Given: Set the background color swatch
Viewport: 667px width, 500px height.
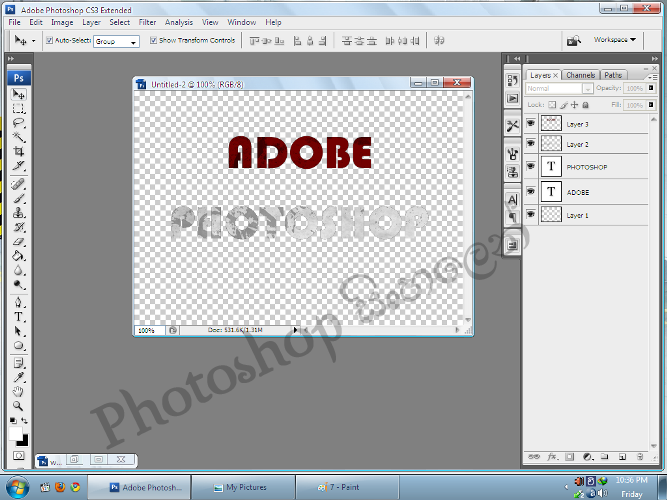Looking at the screenshot, I should (x=25, y=442).
